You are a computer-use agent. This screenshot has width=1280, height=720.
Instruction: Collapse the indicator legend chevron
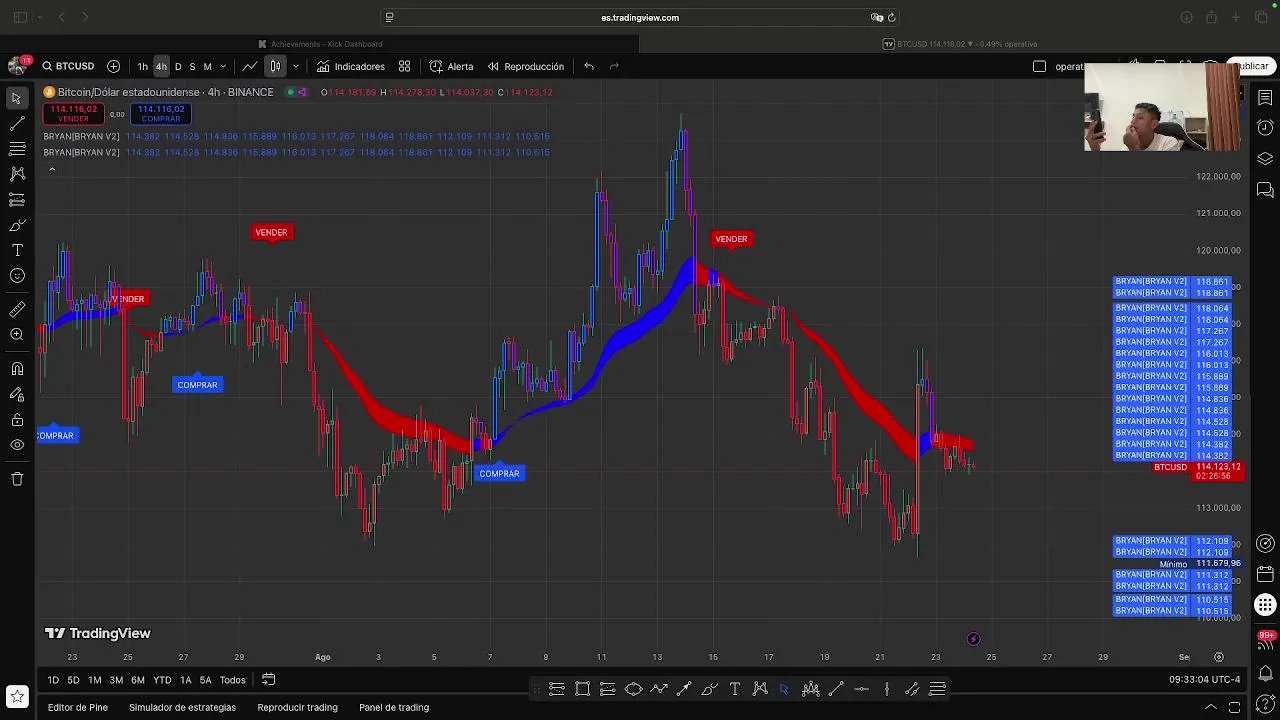52,169
